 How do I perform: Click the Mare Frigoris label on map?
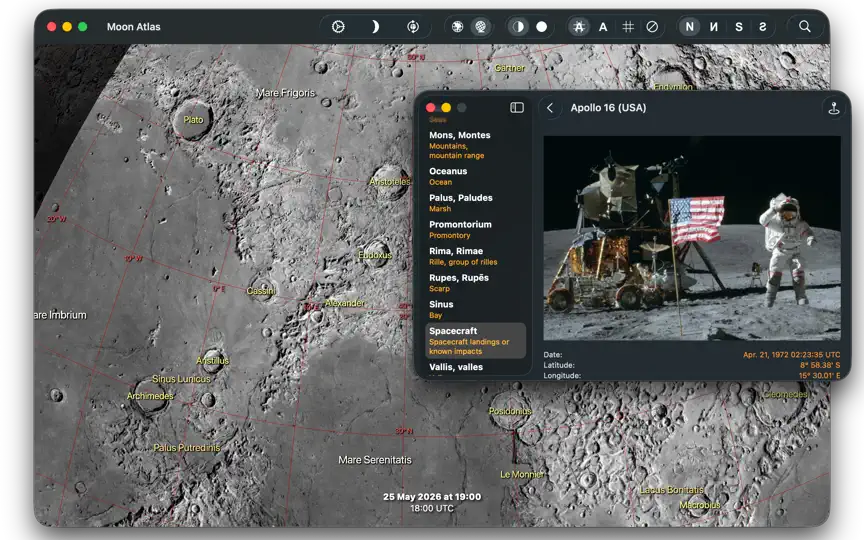pos(285,93)
